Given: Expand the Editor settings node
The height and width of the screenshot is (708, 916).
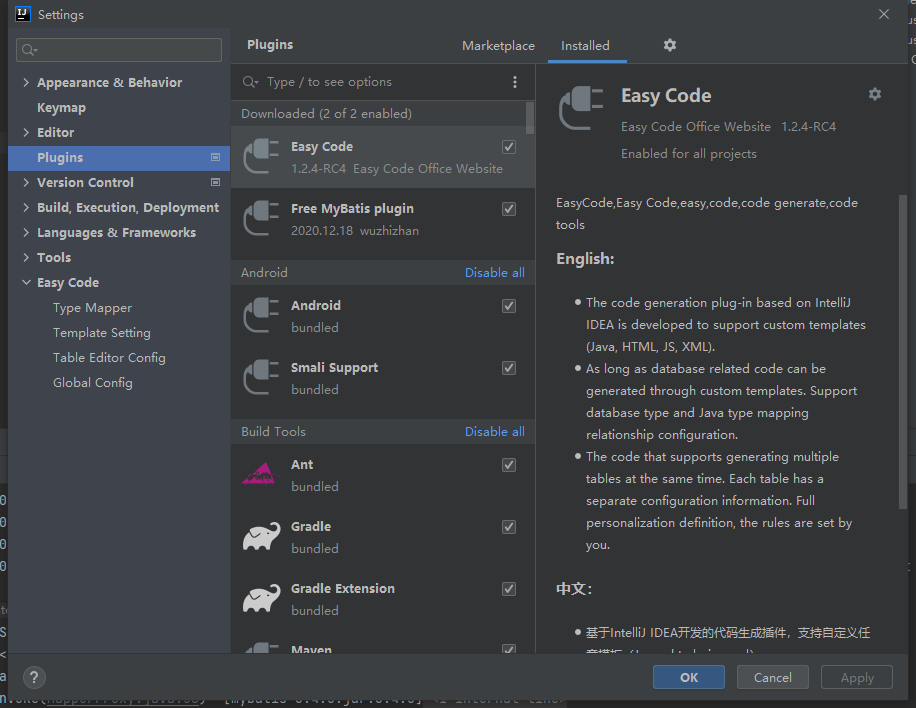Looking at the screenshot, I should (26, 133).
